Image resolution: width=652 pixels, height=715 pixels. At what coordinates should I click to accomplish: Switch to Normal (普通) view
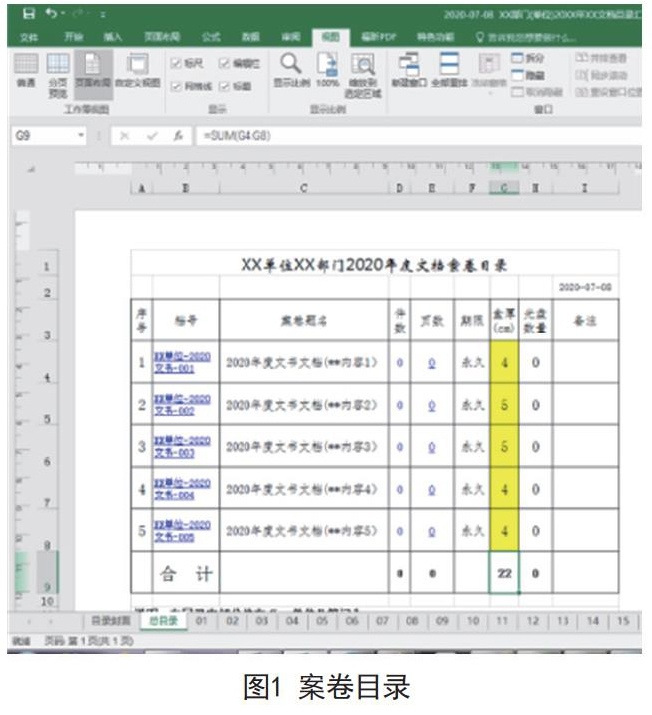pyautogui.click(x=26, y=71)
